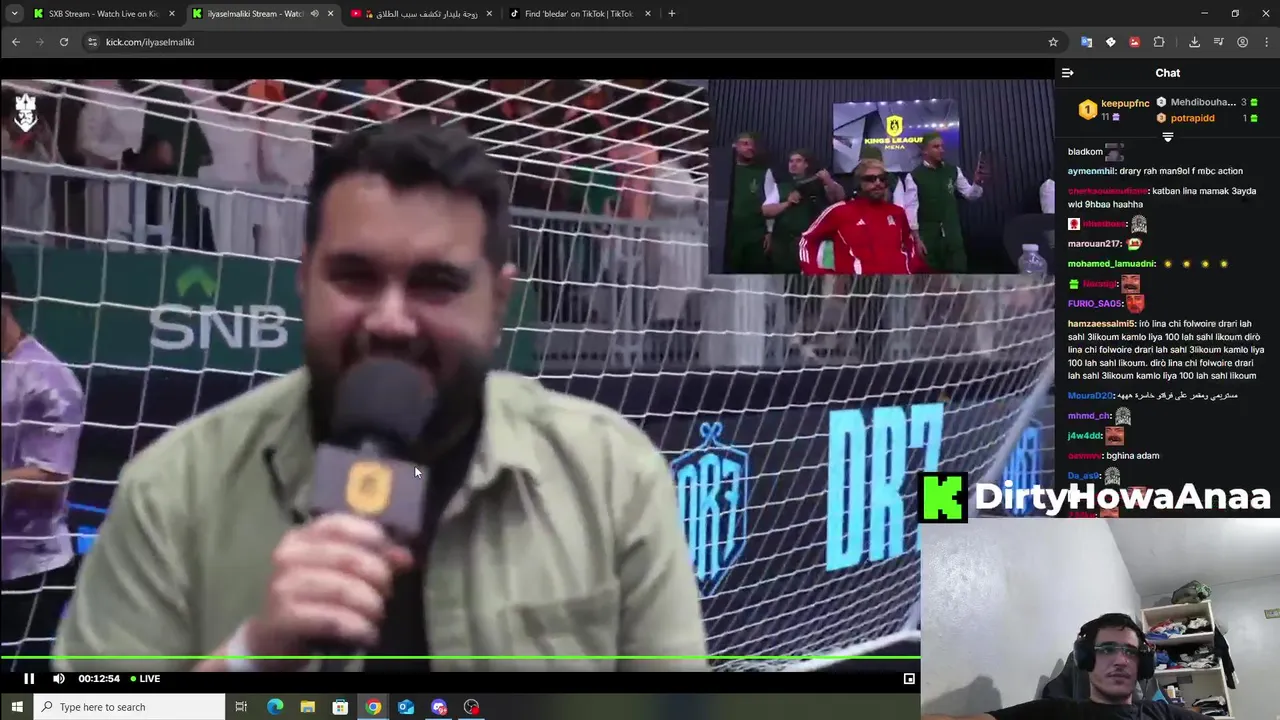Image resolution: width=1280 pixels, height=720 pixels.
Task: Expand the gift leaderboard chevron
Action: click(x=1167, y=137)
